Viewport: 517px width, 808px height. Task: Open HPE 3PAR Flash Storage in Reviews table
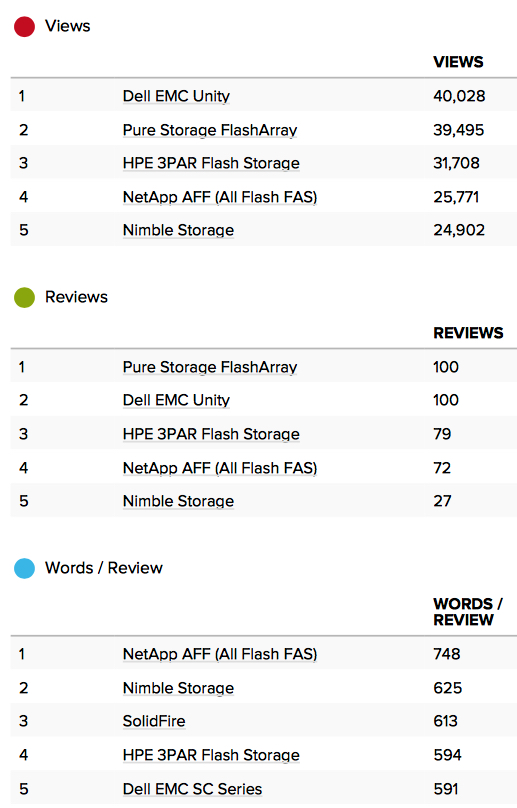point(211,434)
